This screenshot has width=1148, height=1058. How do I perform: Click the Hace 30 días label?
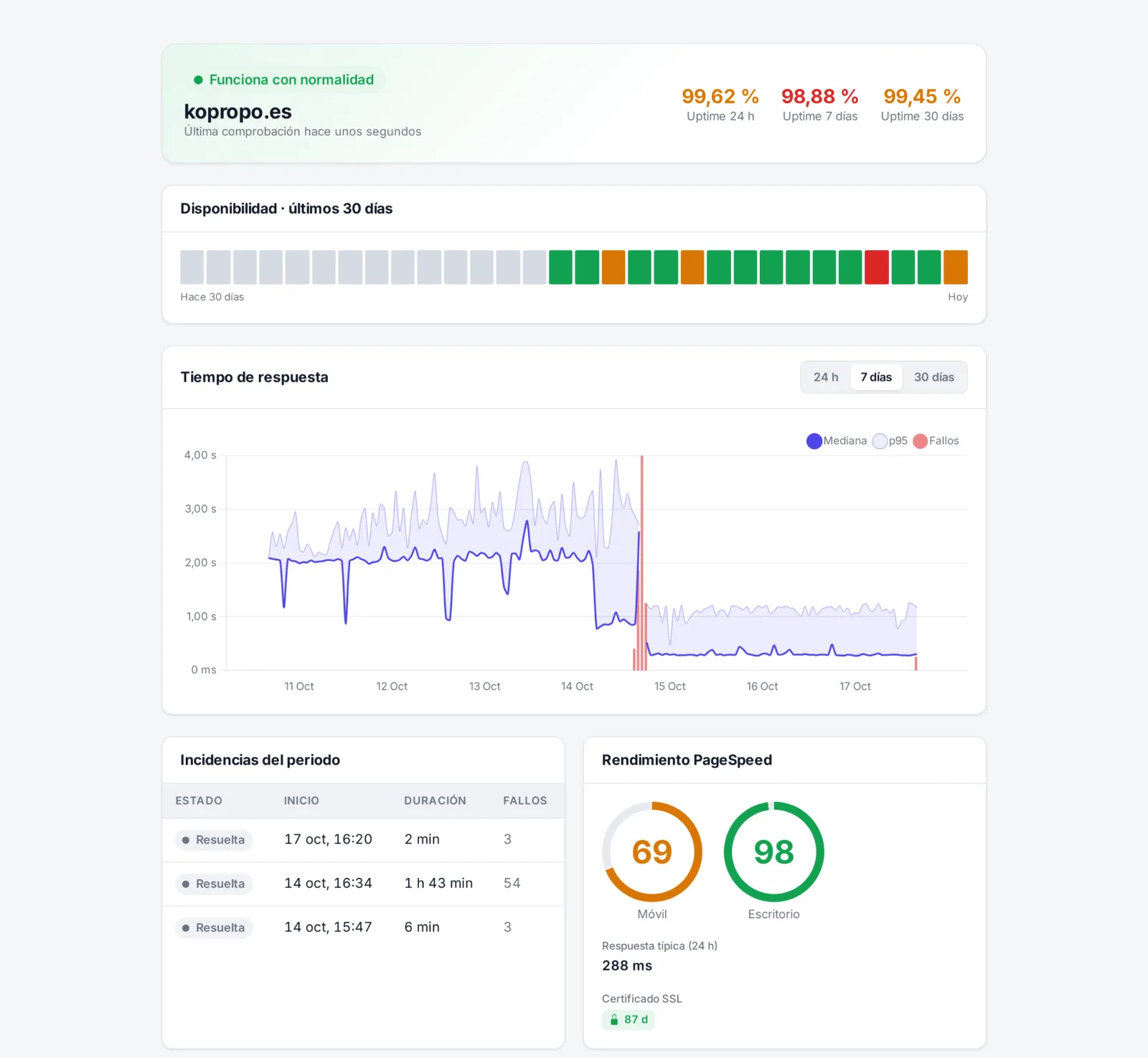coord(212,297)
